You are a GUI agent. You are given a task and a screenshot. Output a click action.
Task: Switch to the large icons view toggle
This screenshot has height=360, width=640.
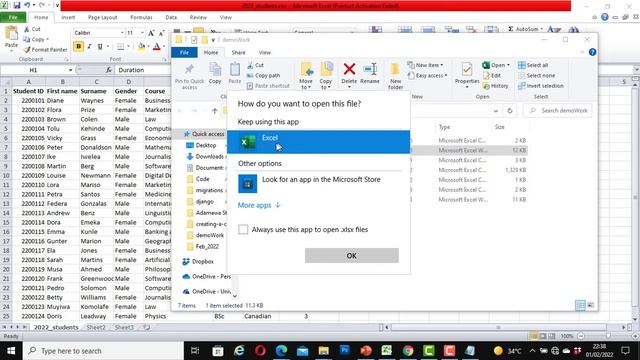590,305
